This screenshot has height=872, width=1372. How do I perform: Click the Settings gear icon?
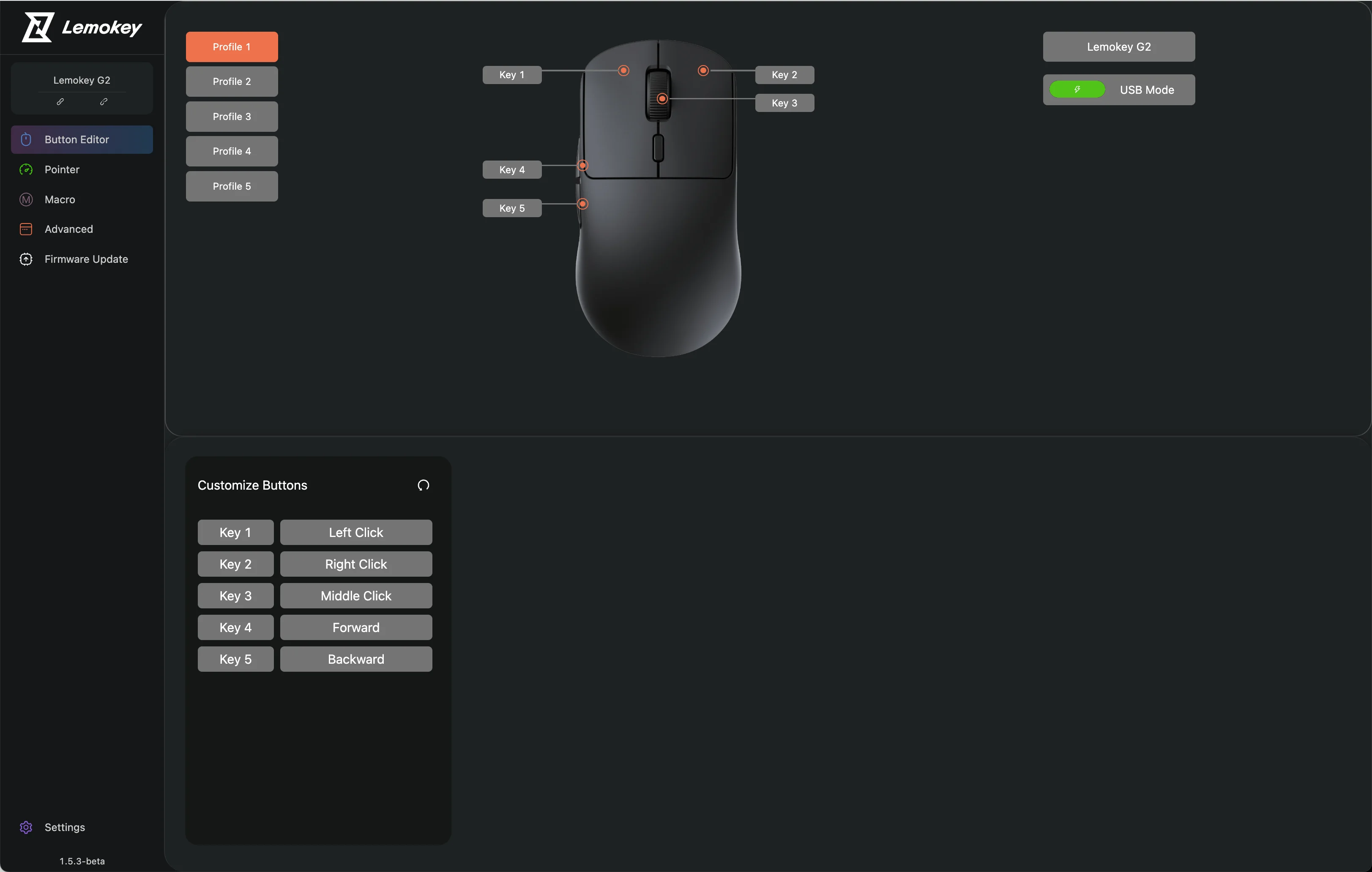(x=26, y=827)
